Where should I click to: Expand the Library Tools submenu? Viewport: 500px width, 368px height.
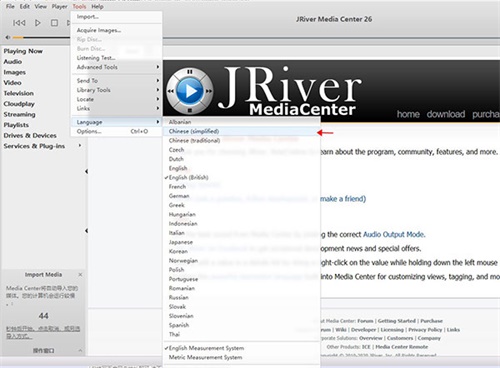click(116, 90)
